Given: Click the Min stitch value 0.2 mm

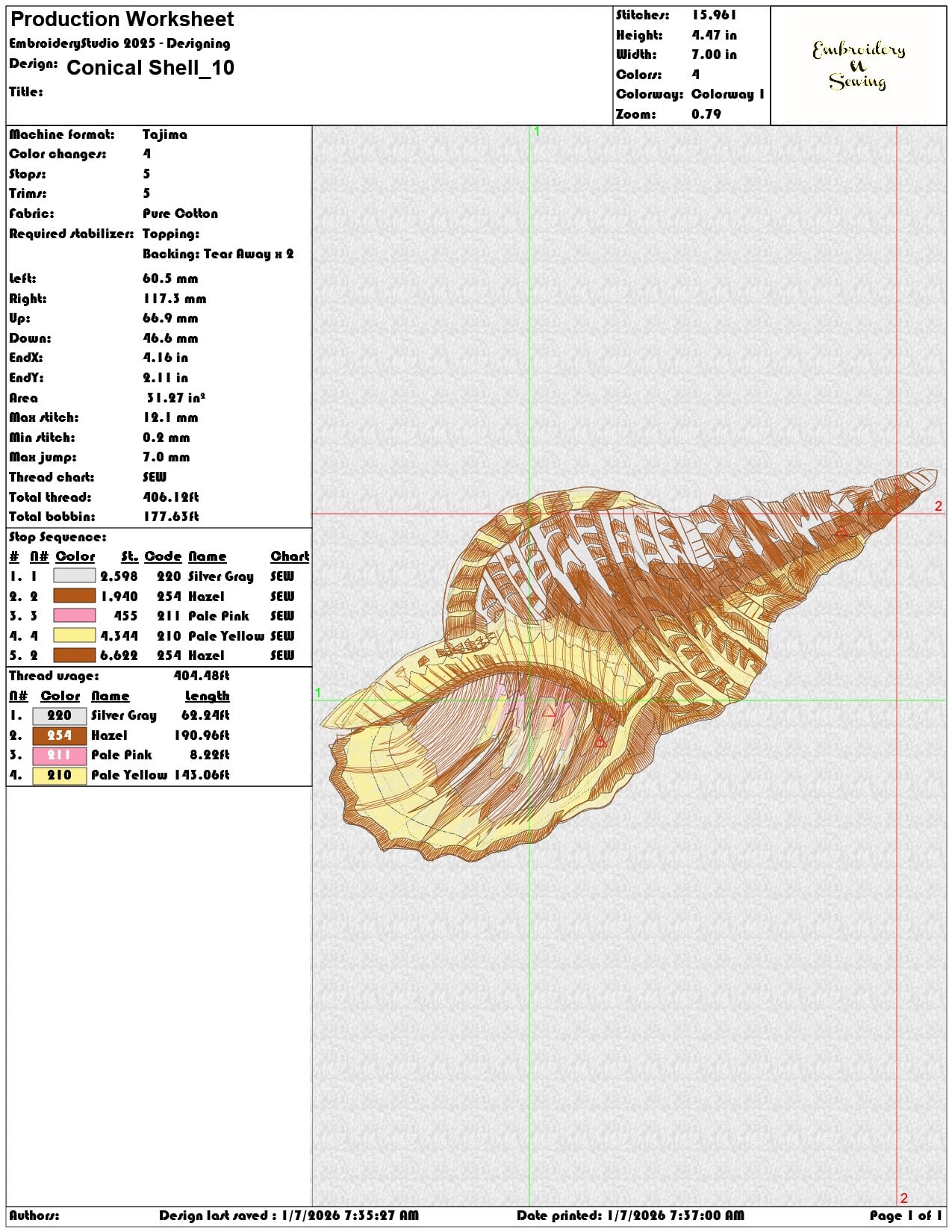Looking at the screenshot, I should [x=167, y=438].
